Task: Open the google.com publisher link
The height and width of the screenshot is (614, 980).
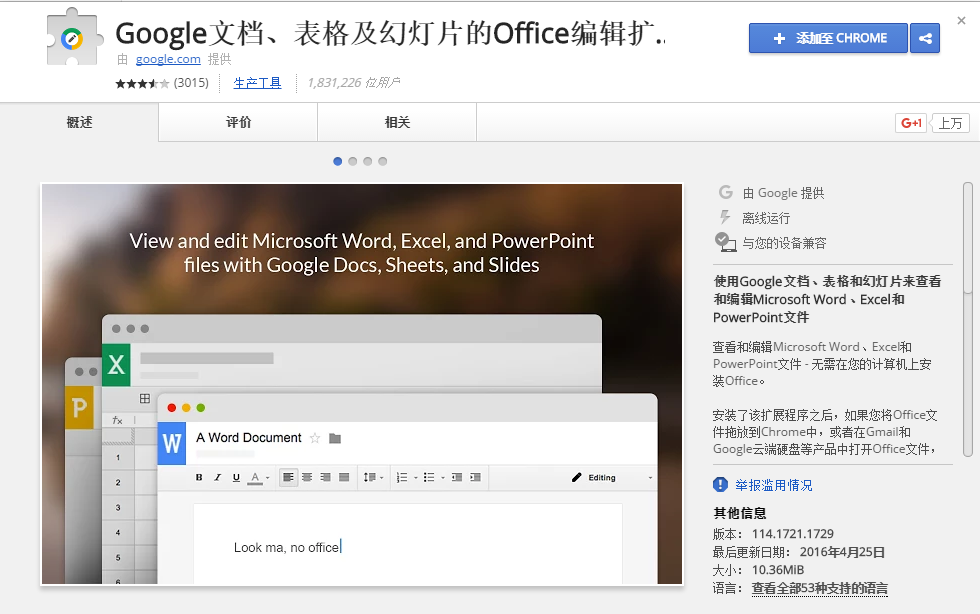Action: coord(168,59)
